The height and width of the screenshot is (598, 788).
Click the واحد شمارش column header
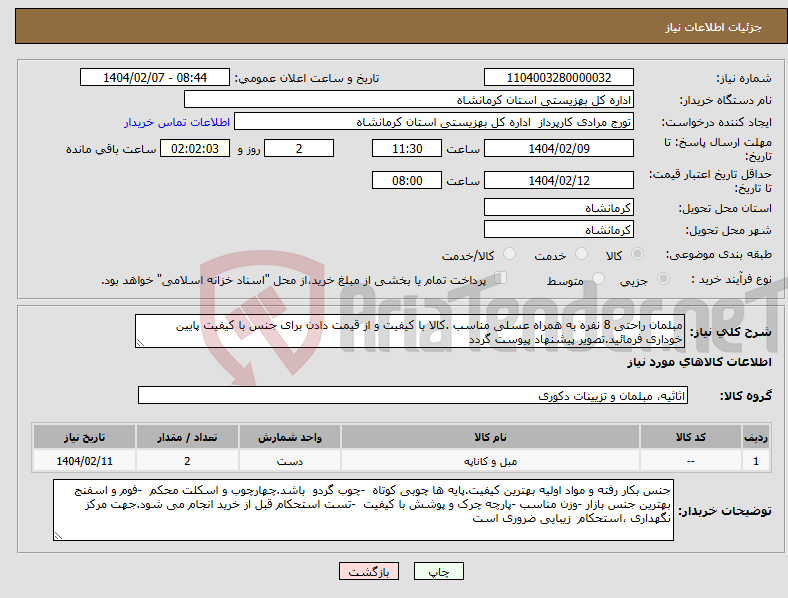pos(290,437)
